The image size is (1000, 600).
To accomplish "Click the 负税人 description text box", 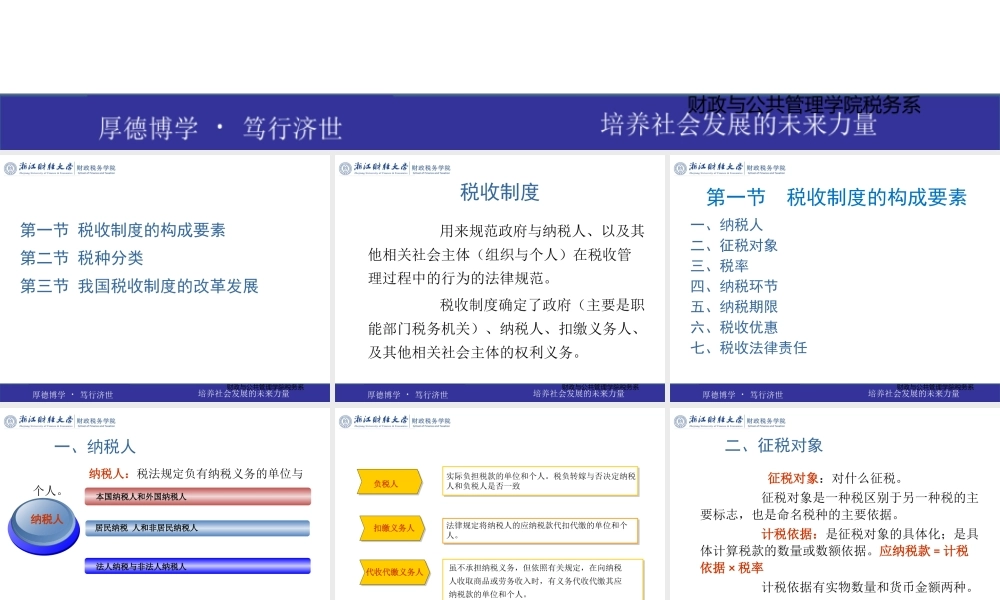I will (x=541, y=481).
